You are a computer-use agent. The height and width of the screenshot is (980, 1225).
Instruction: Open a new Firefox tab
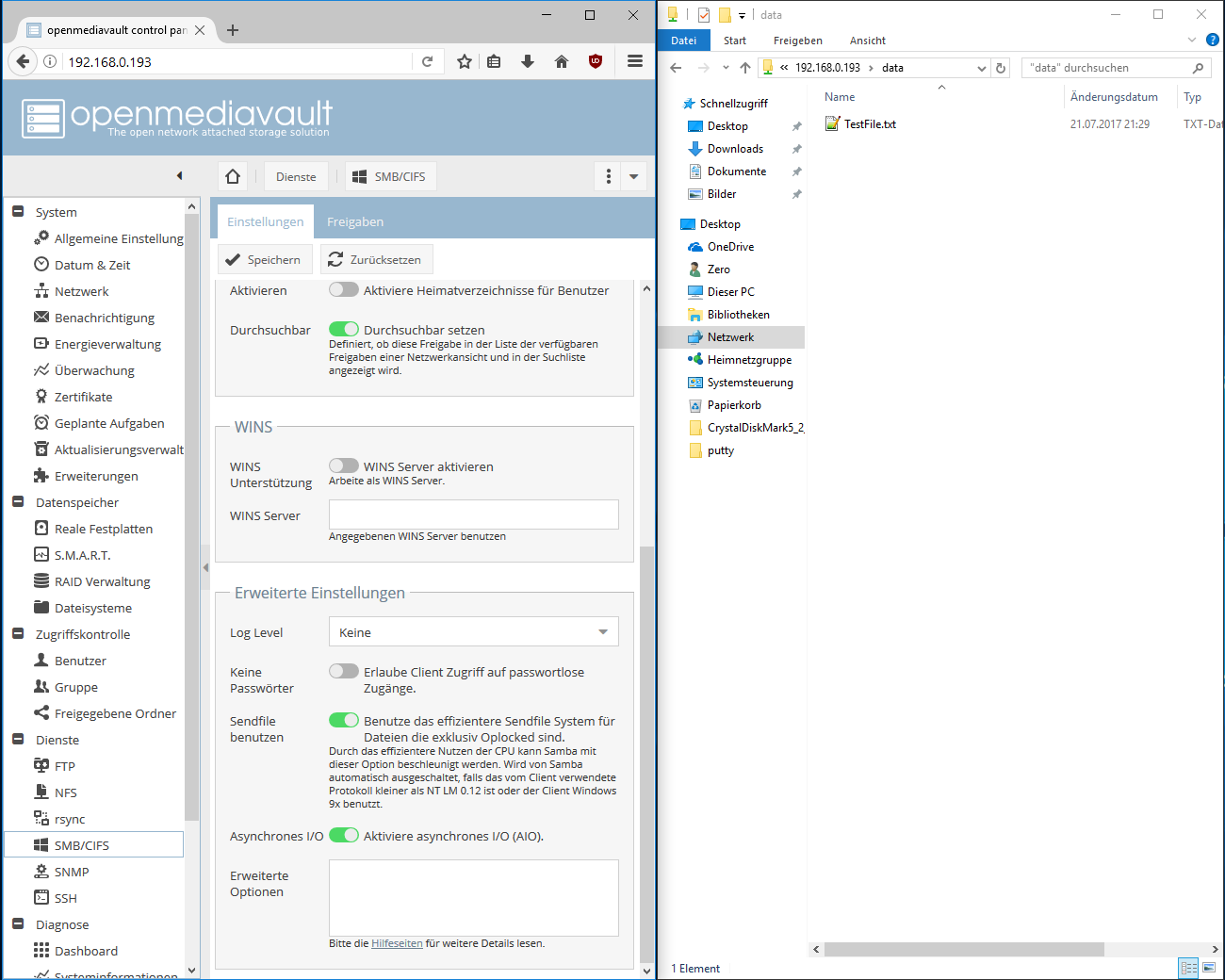point(233,30)
